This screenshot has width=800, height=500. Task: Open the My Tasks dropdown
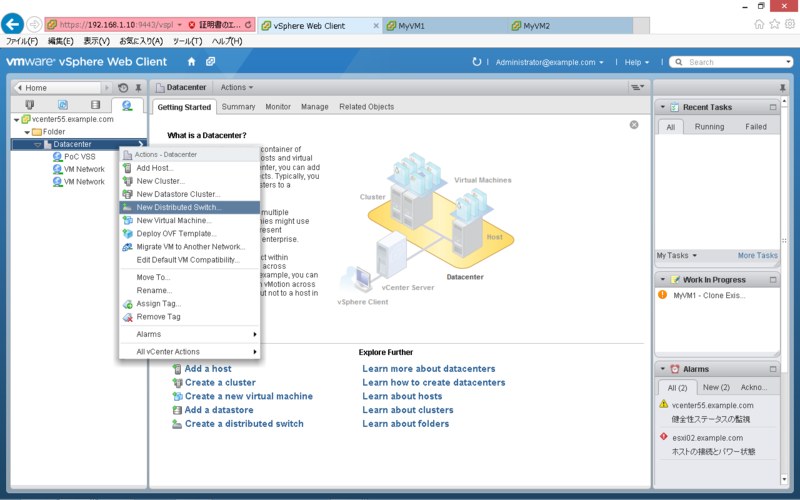click(677, 255)
